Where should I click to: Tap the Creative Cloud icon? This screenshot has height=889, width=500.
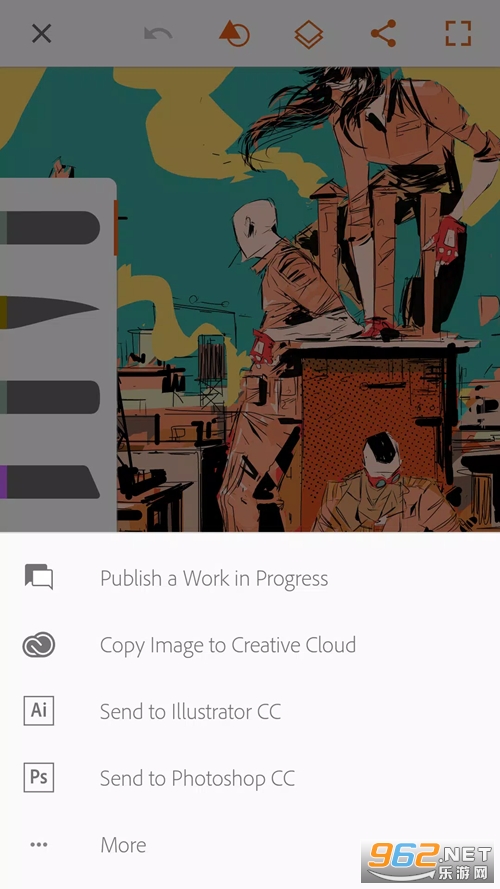pyautogui.click(x=39, y=645)
